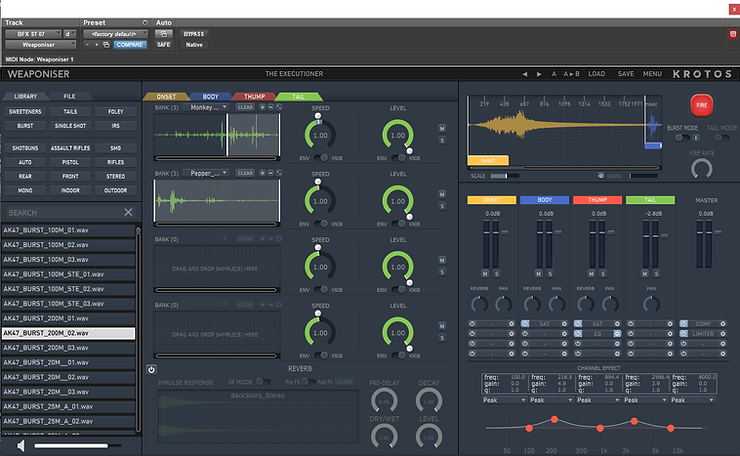Filter library by ASSAULT RIFLES tag
Image resolution: width=740 pixels, height=456 pixels.
click(x=70, y=148)
